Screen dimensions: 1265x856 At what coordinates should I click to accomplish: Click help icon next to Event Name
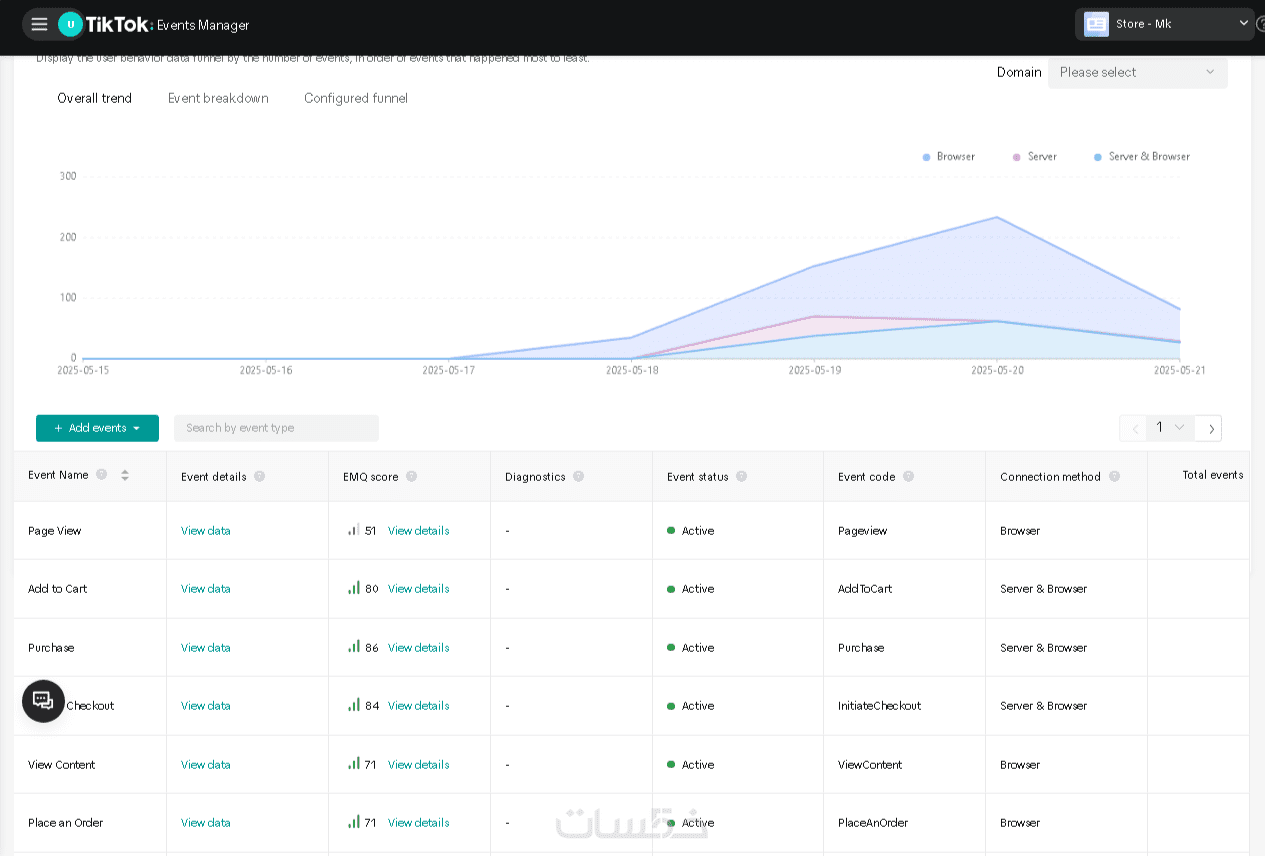pos(101,475)
